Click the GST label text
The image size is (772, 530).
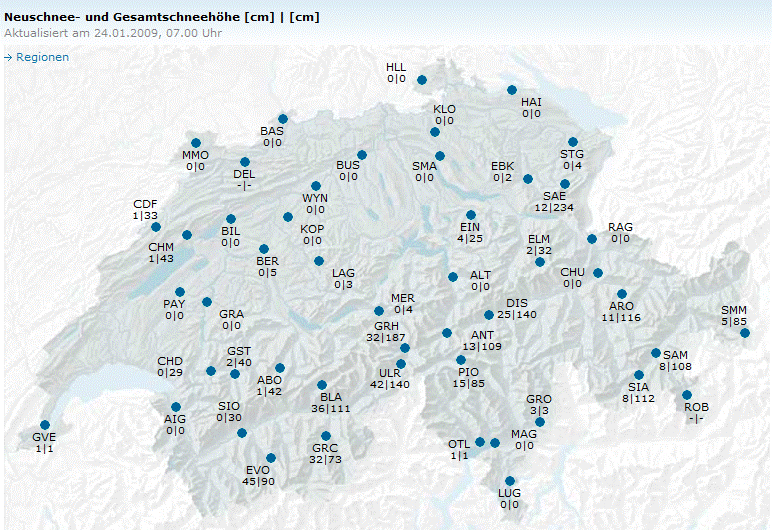click(239, 352)
